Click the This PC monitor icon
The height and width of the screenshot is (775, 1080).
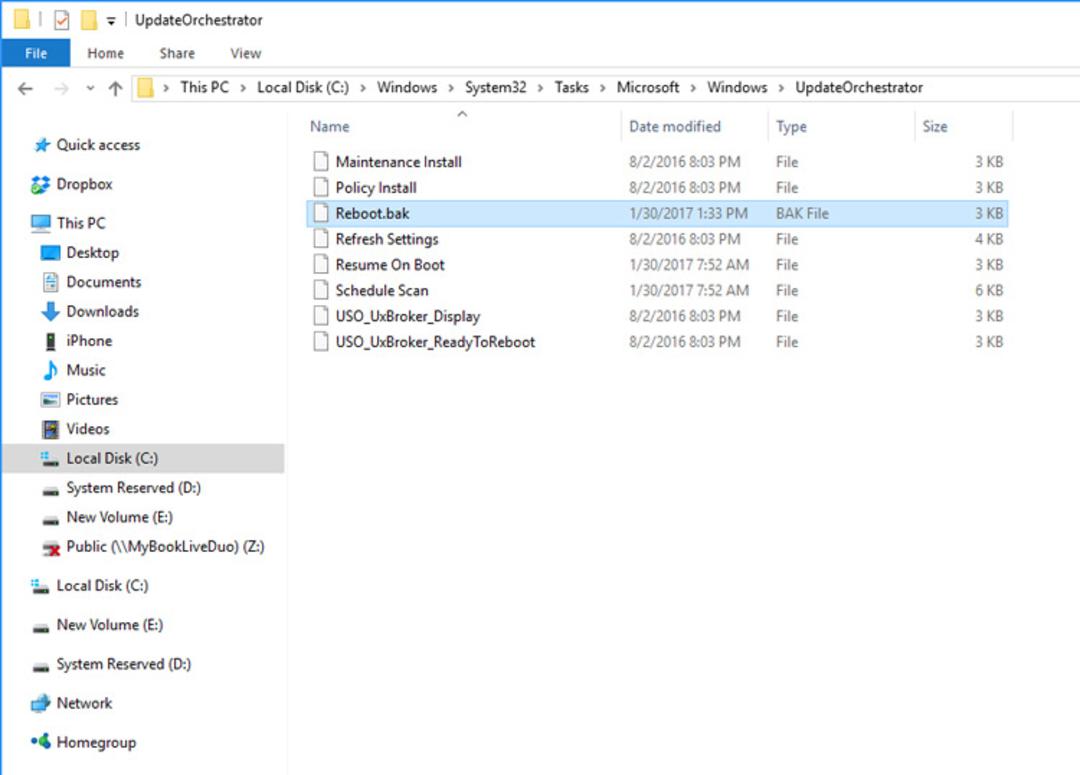coord(41,223)
